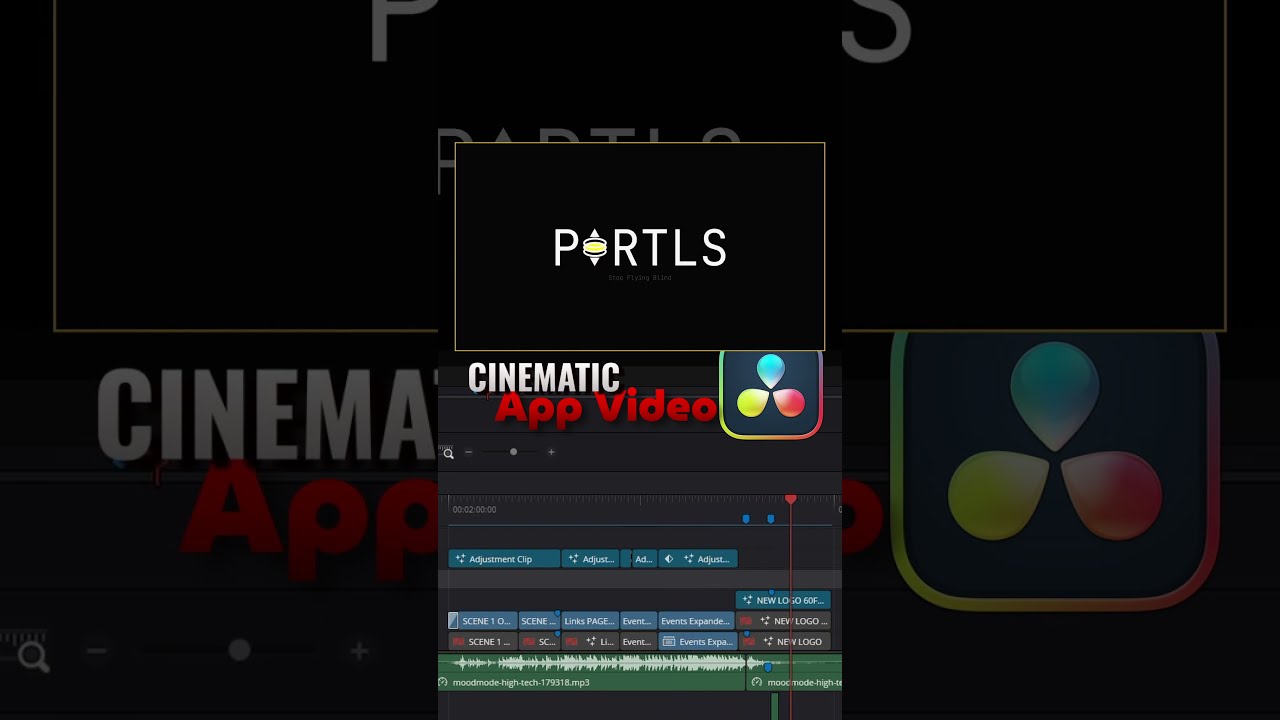
Task: Select the bottom-row 'NEW LOGO' clip
Action: coord(783,641)
